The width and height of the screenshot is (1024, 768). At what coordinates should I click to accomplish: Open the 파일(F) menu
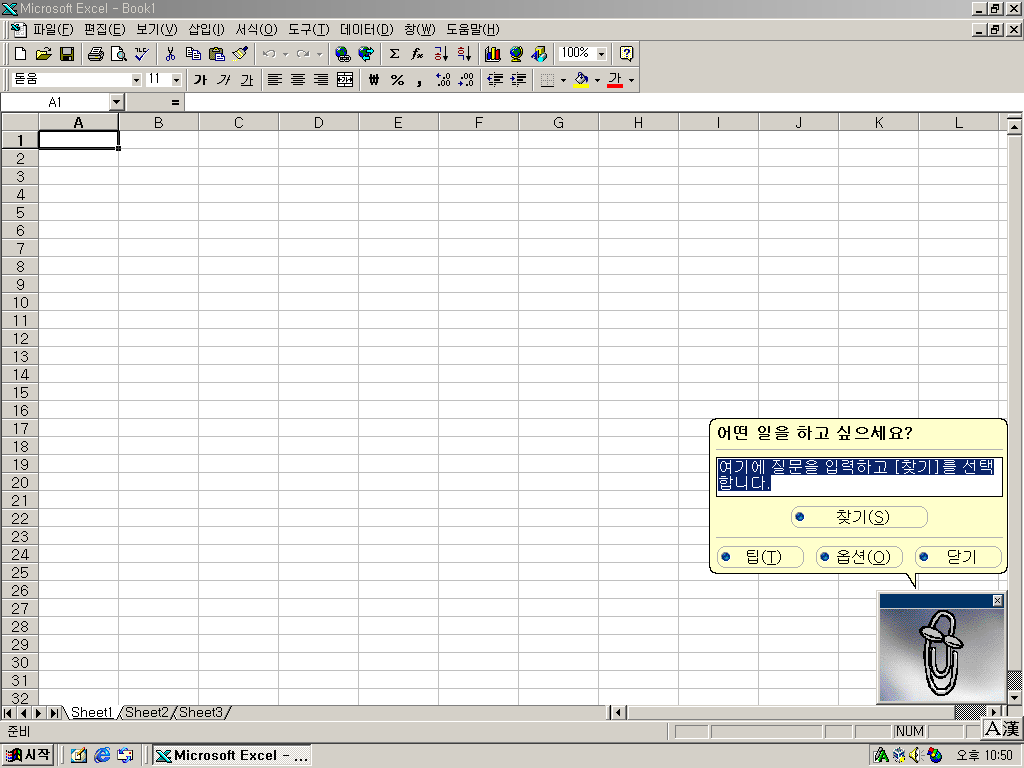tap(53, 29)
